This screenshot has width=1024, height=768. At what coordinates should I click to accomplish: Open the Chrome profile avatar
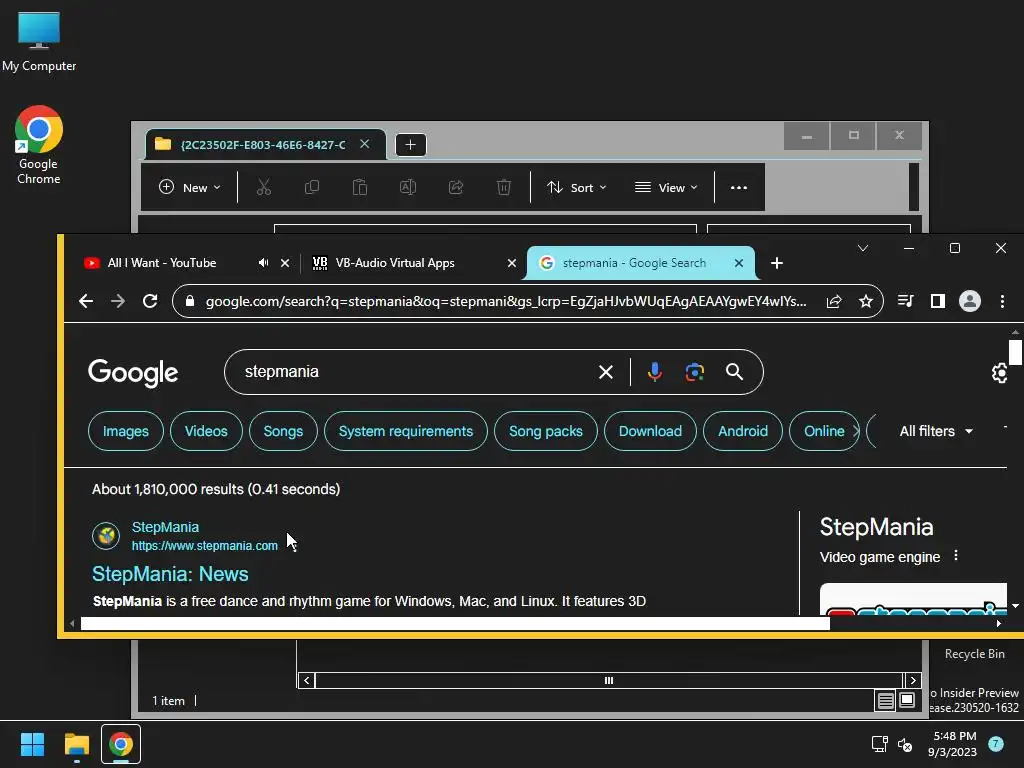(x=970, y=301)
